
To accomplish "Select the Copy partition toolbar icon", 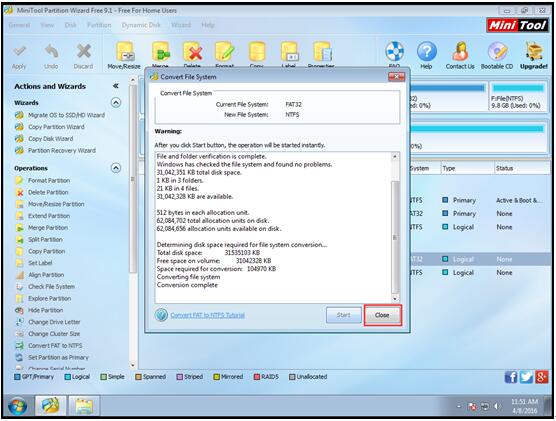I will [257, 52].
